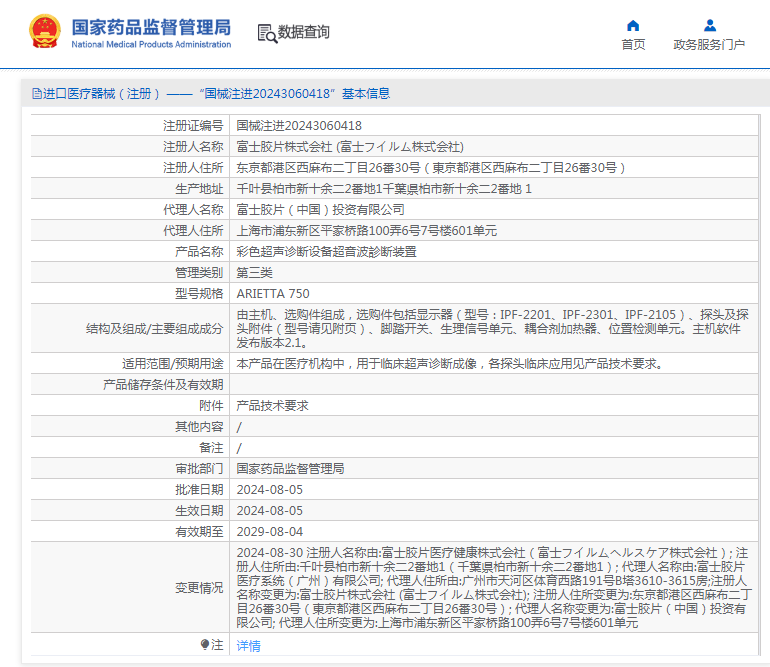Click the agent name 富士胶片（中国）投资有限公司
Viewport: 770px width, 667px height.
pos(320,210)
